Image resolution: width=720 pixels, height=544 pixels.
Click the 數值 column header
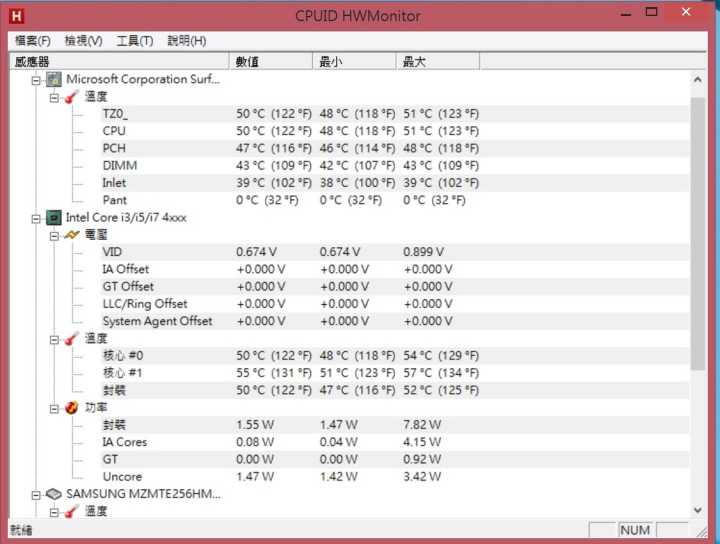pyautogui.click(x=271, y=62)
